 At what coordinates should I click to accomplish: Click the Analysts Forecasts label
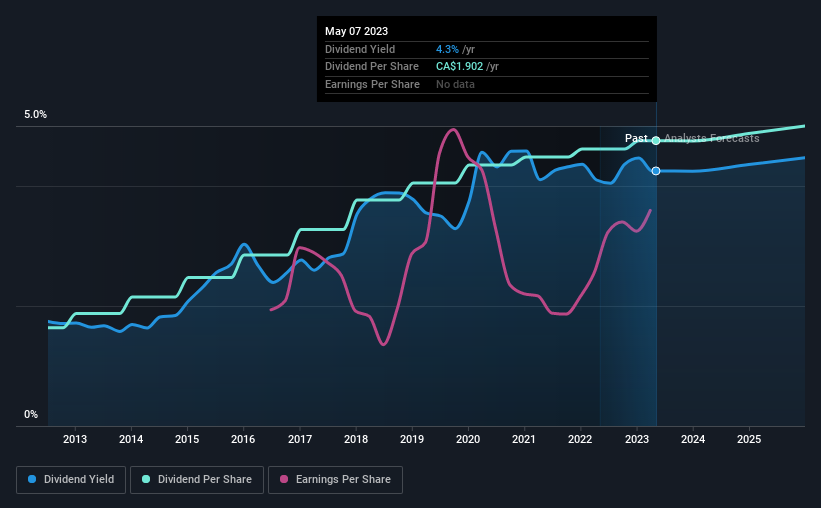712,138
